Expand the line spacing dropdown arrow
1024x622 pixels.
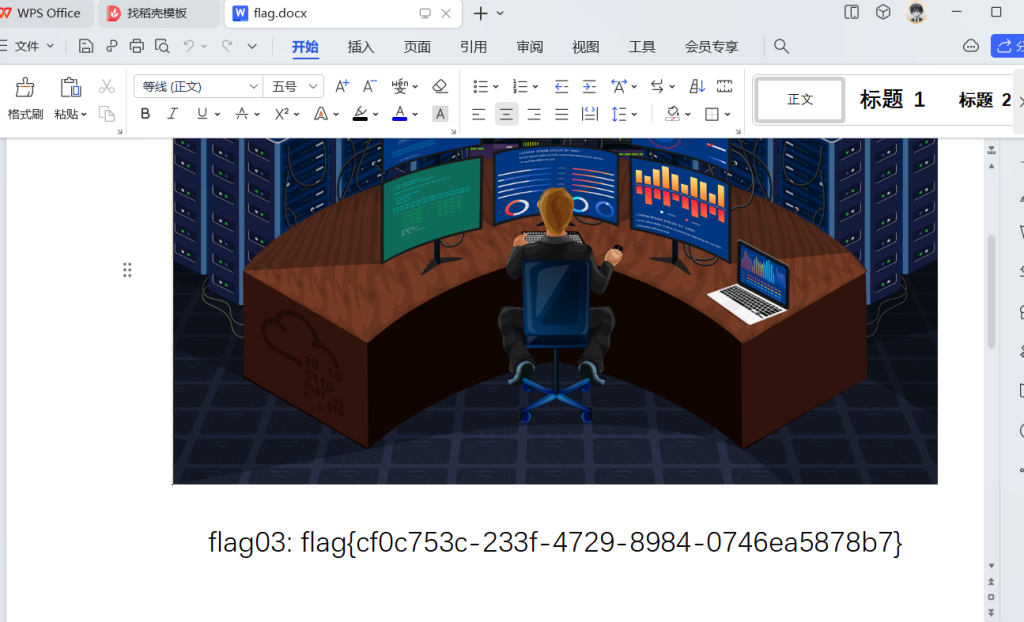tap(635, 114)
